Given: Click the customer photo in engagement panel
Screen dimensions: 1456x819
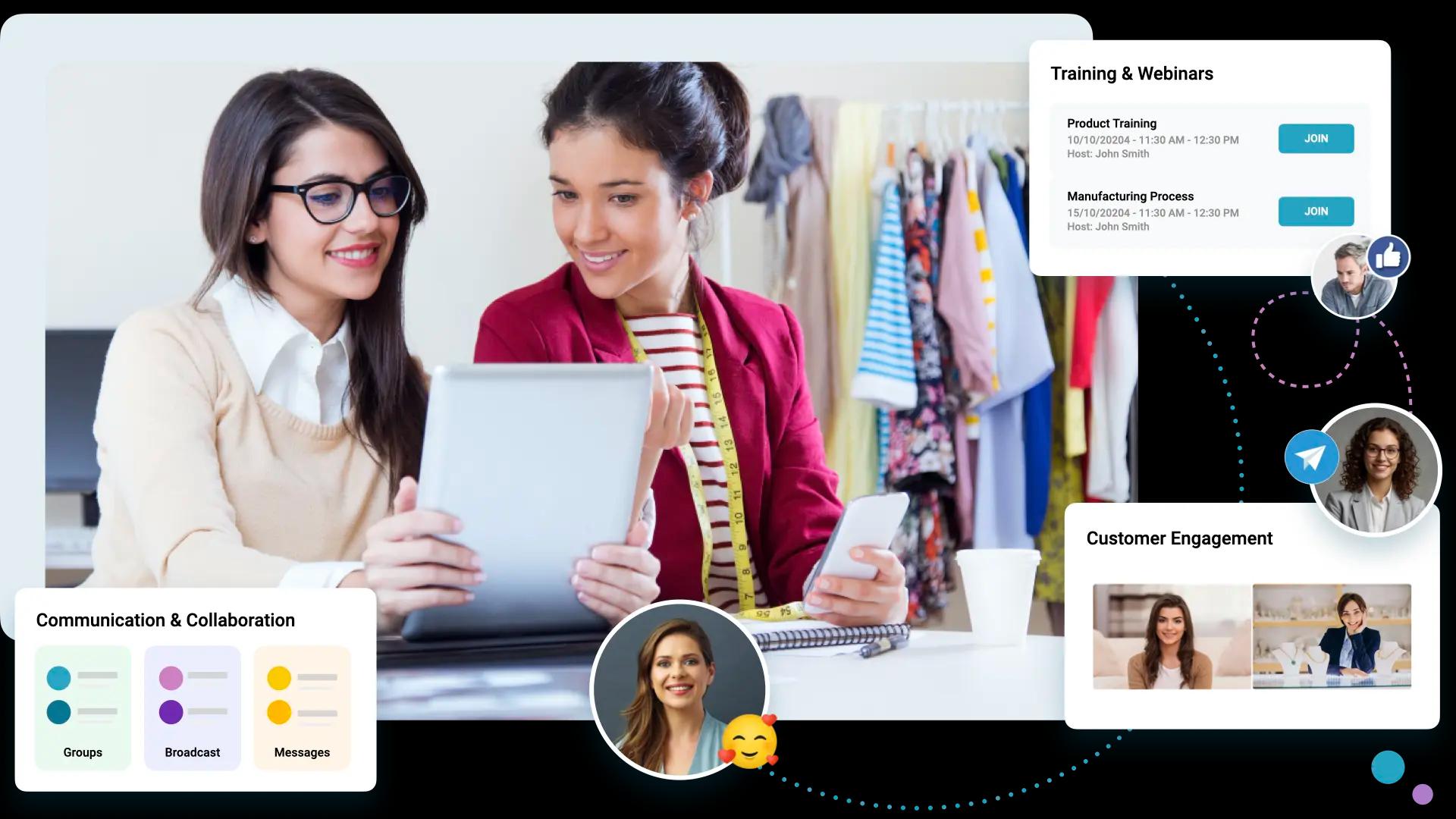Looking at the screenshot, I should (x=1170, y=635).
